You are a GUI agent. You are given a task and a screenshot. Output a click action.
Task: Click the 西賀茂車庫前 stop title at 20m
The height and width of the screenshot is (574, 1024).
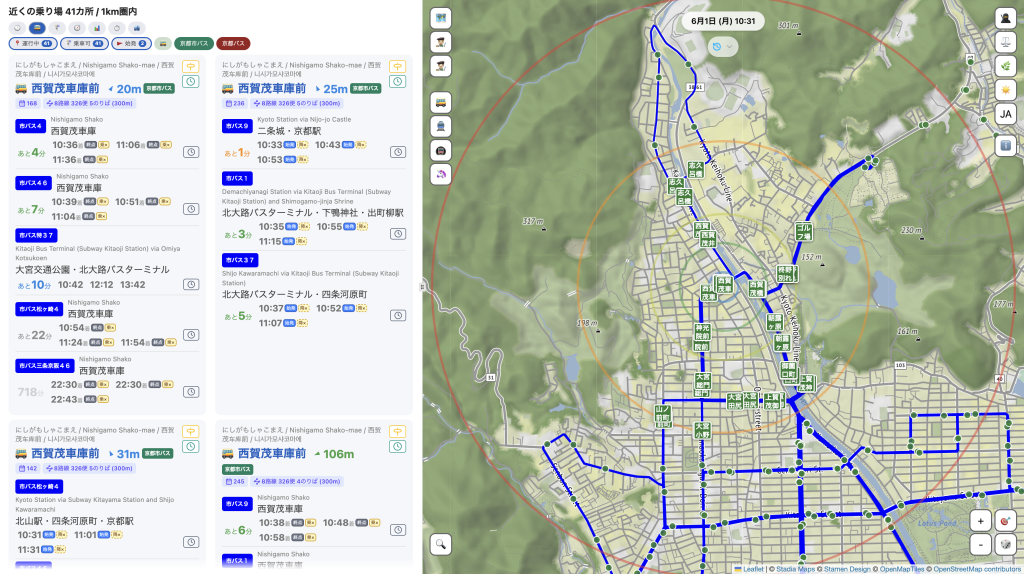tap(65, 88)
